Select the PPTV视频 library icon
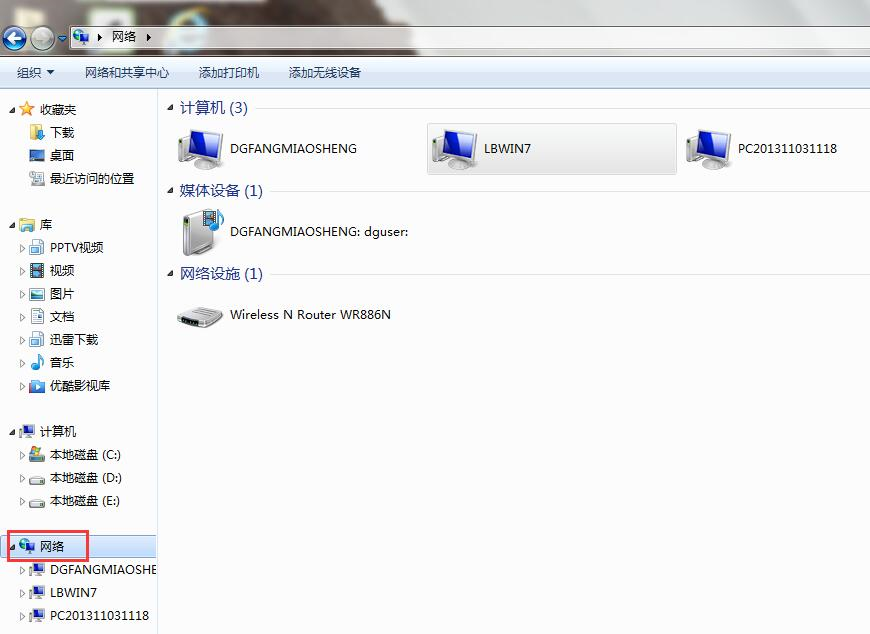870x634 pixels. 37,247
